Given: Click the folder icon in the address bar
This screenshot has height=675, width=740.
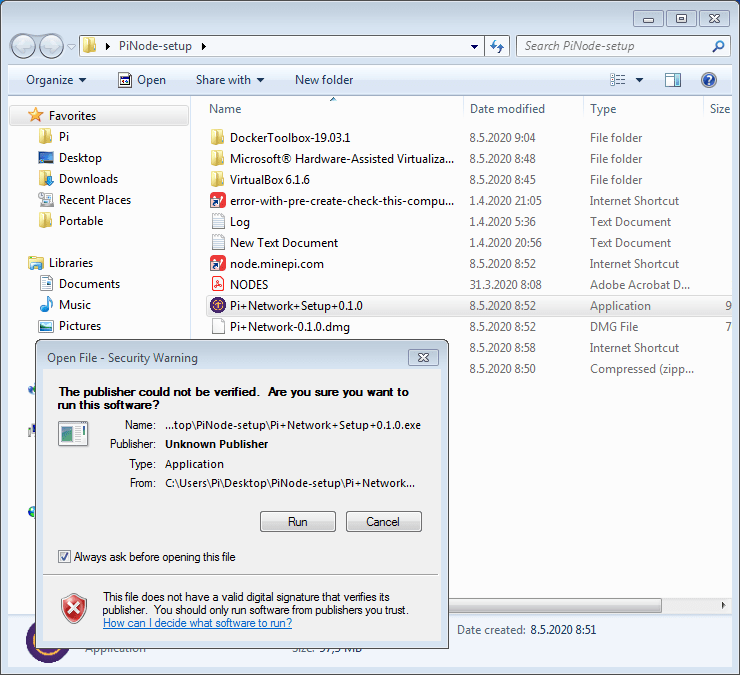Looking at the screenshot, I should [x=90, y=46].
